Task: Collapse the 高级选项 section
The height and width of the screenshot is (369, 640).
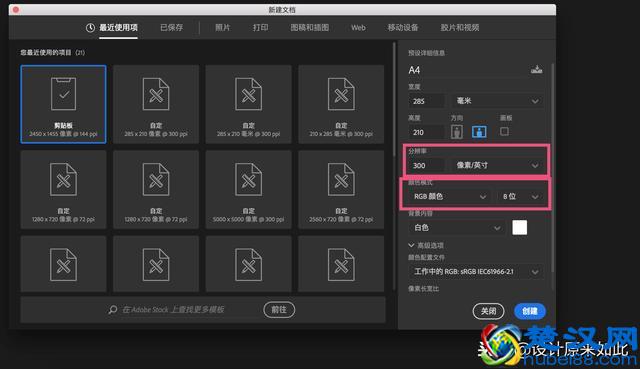Action: [426, 245]
